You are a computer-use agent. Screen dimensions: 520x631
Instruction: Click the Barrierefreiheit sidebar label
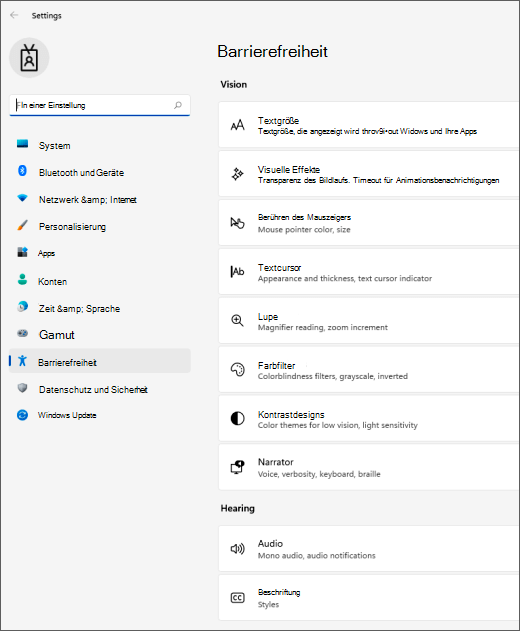(x=67, y=363)
